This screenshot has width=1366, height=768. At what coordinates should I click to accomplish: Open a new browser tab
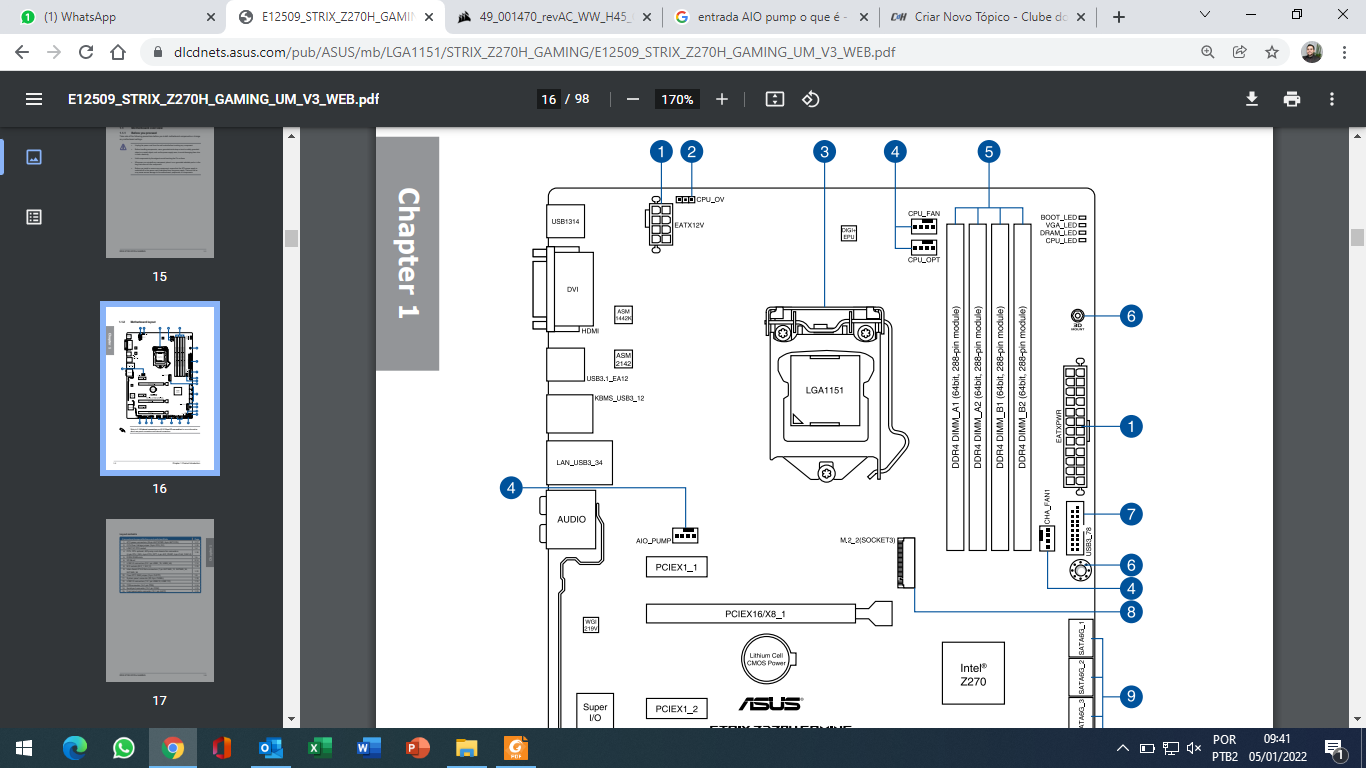(1119, 17)
